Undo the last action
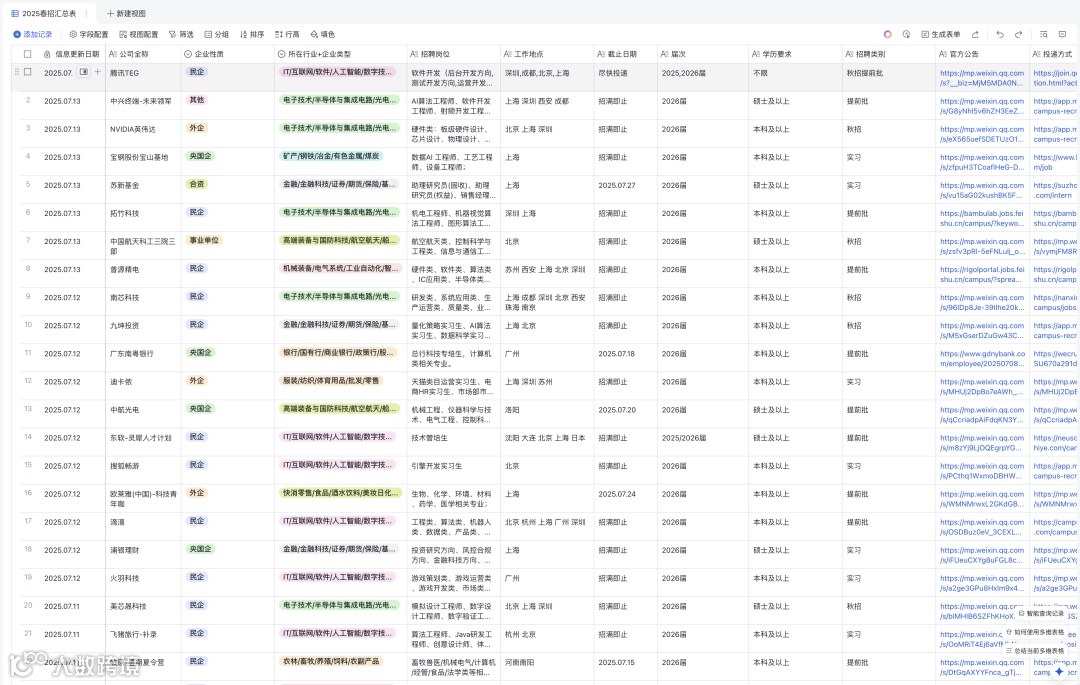This screenshot has height=685, width=1080. pos(1000,34)
